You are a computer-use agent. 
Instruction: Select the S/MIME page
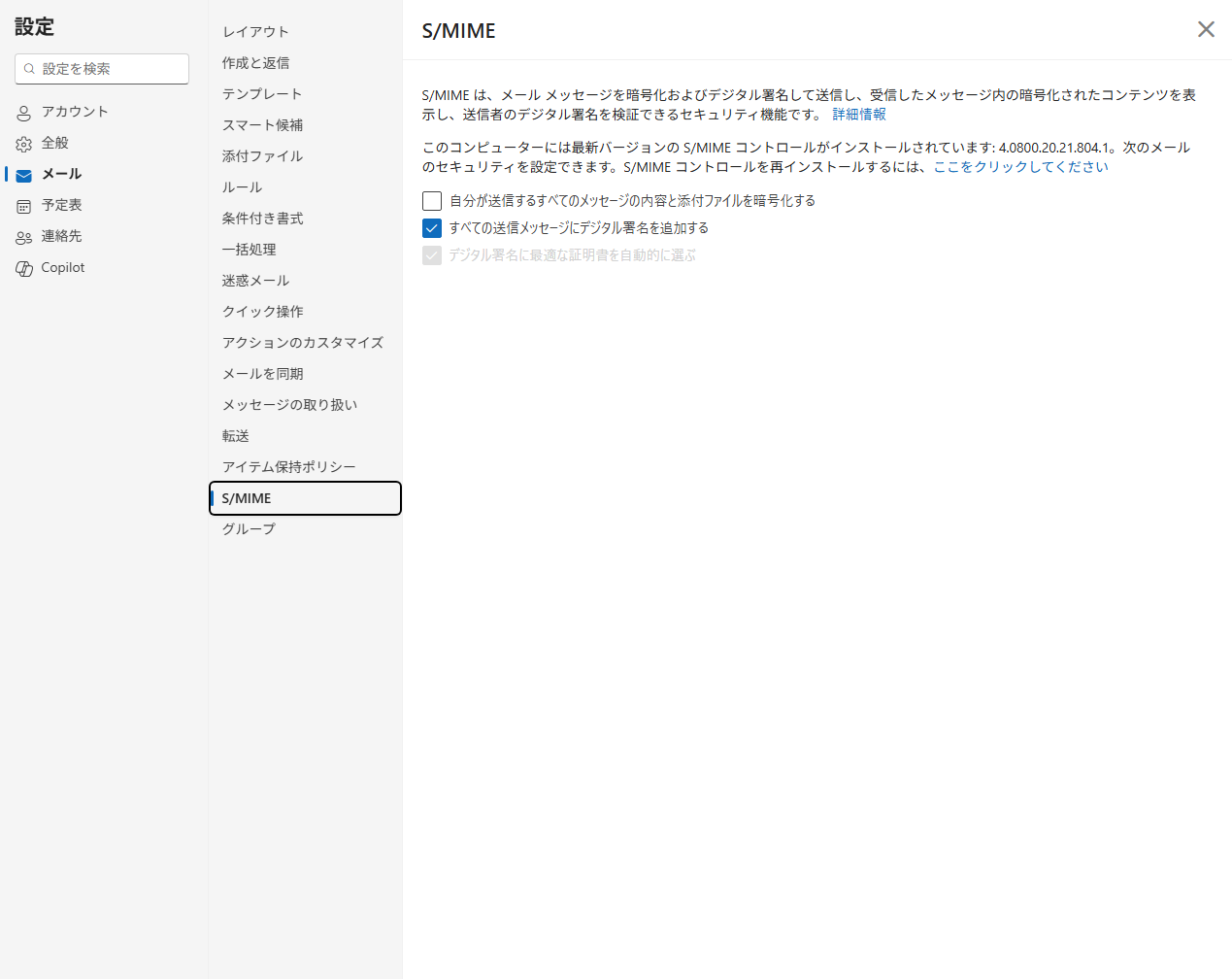[x=305, y=498]
